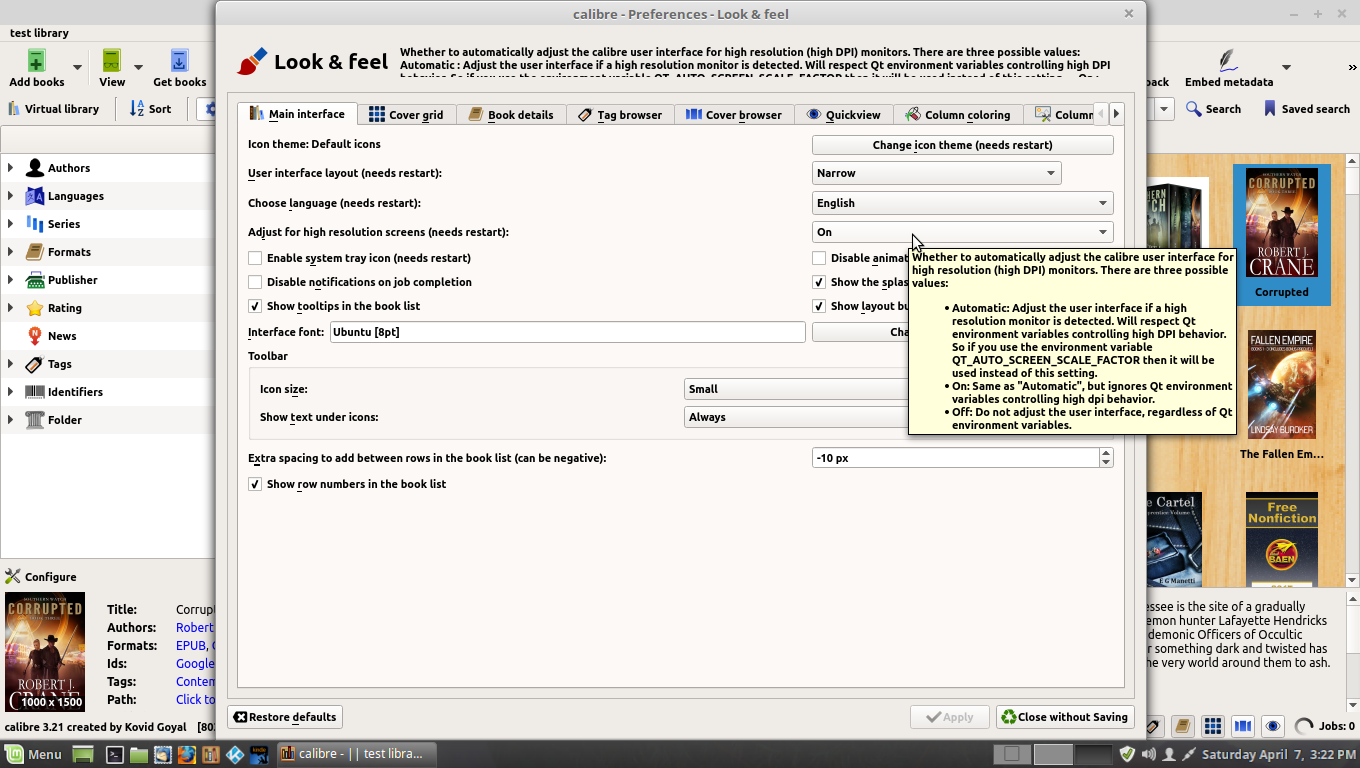Image resolution: width=1360 pixels, height=768 pixels.
Task: Select Corrupted book cover in main window
Action: pos(1281,223)
